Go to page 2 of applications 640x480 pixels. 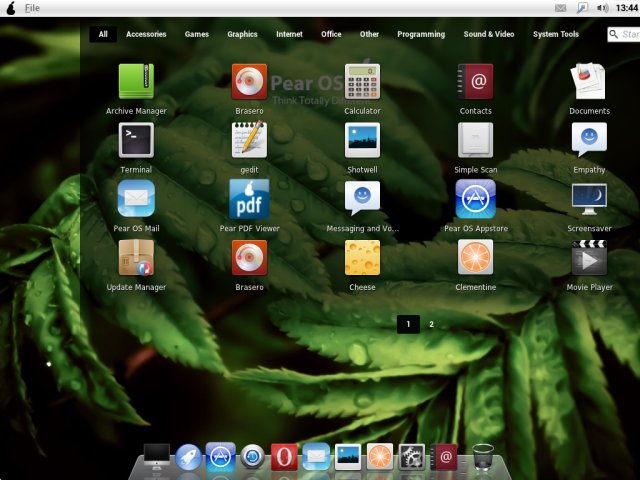(x=431, y=324)
